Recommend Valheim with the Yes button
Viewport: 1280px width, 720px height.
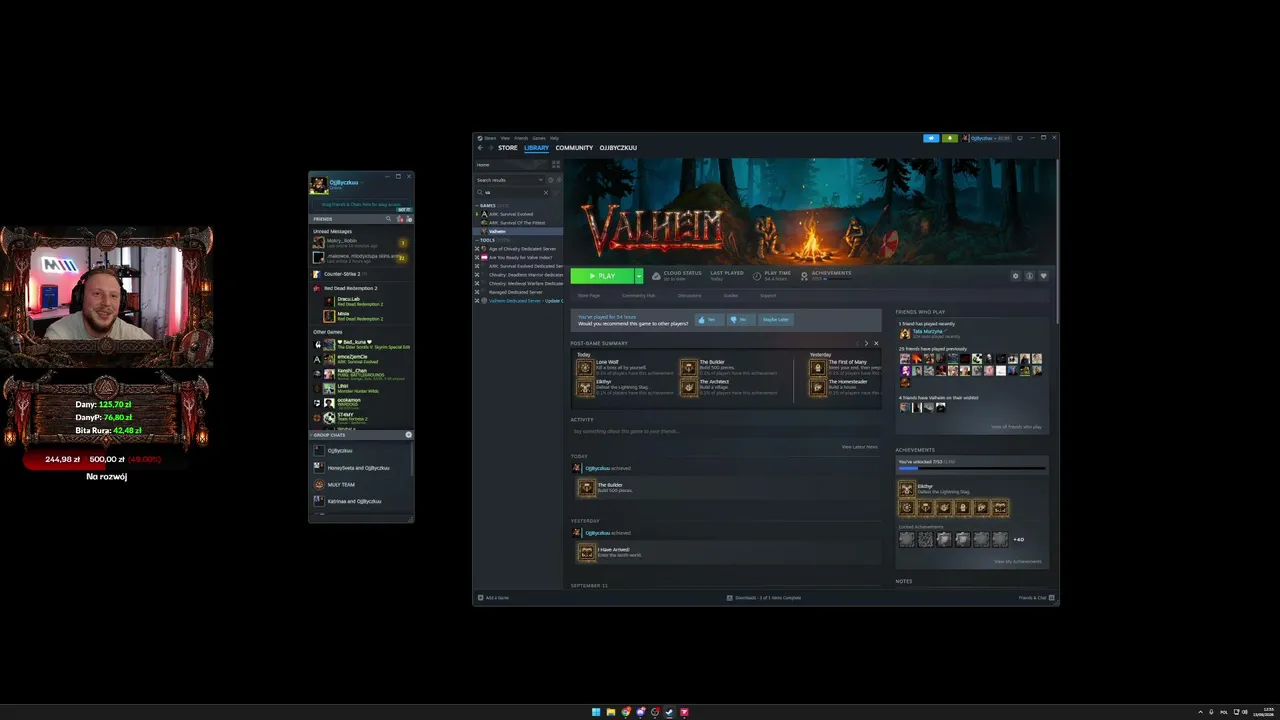coord(708,320)
